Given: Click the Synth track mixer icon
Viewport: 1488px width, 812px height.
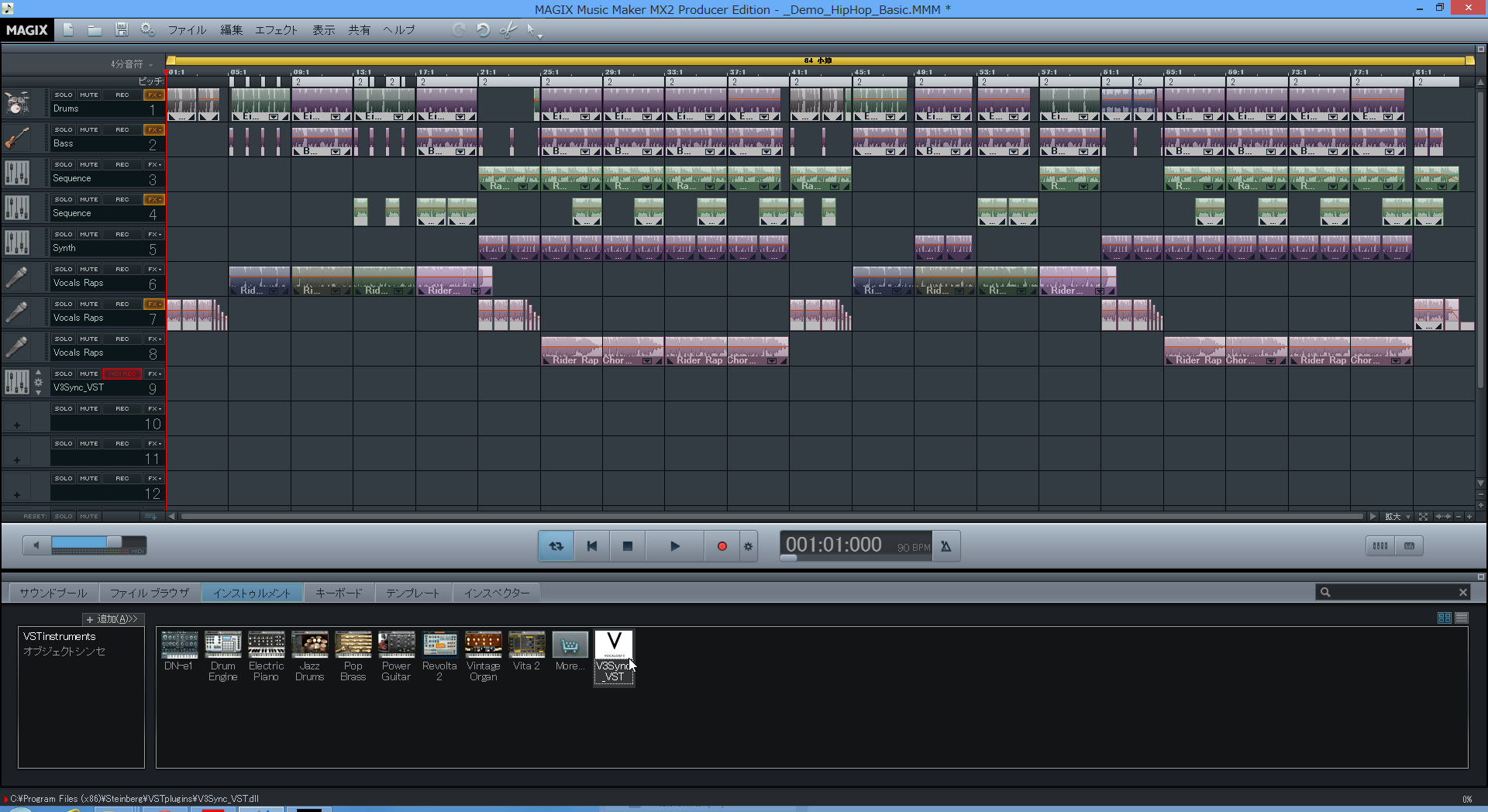Looking at the screenshot, I should coord(17,243).
